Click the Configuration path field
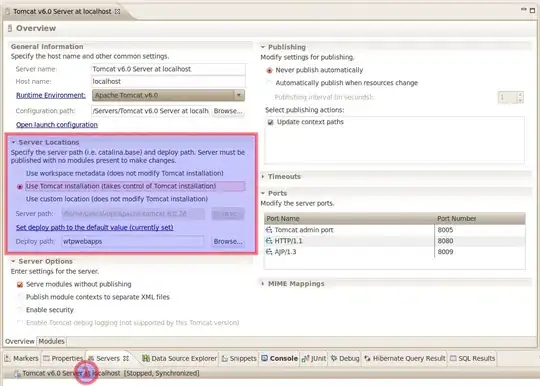This screenshot has height=386, width=540. point(150,111)
